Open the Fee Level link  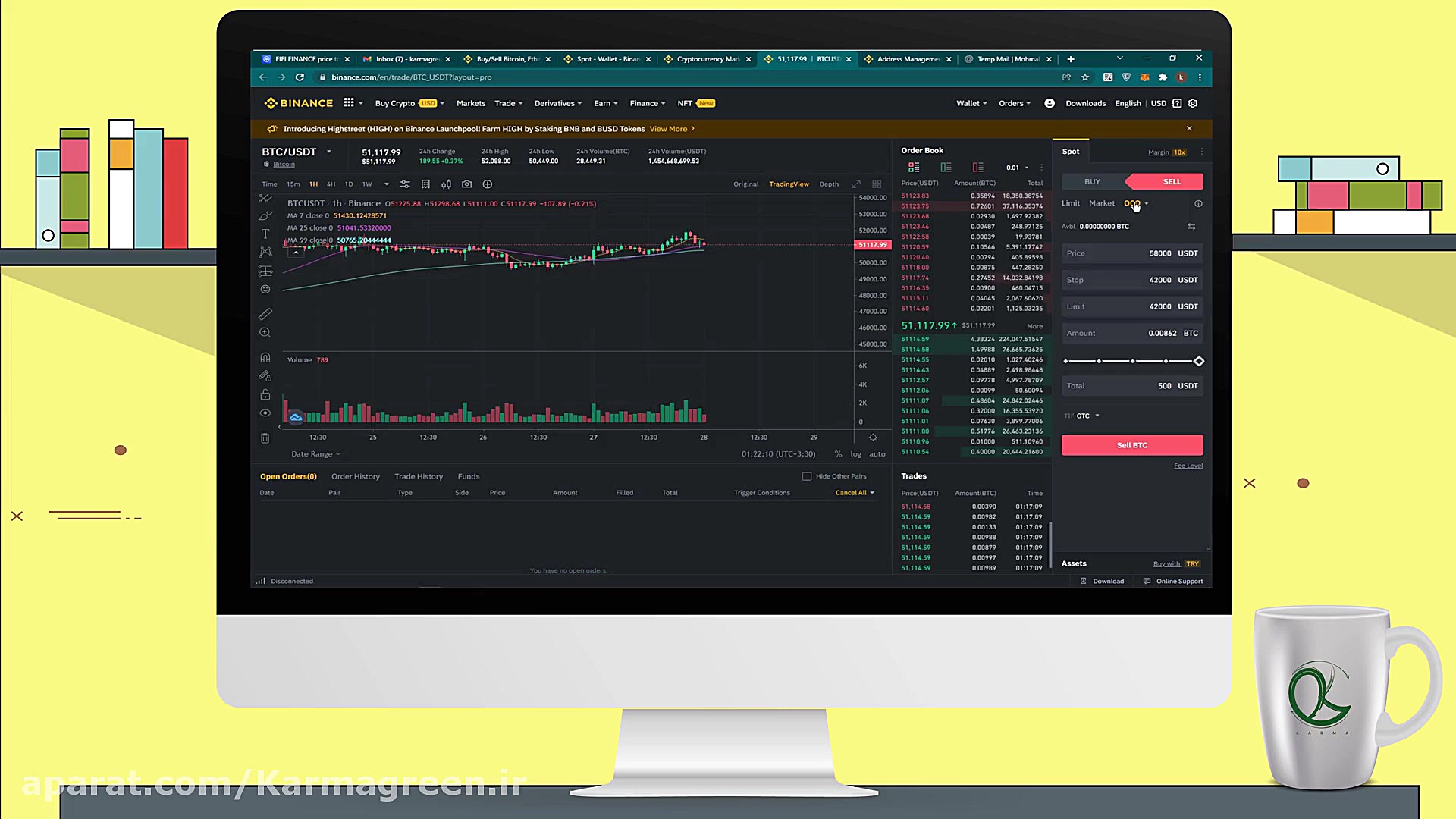click(x=1188, y=466)
